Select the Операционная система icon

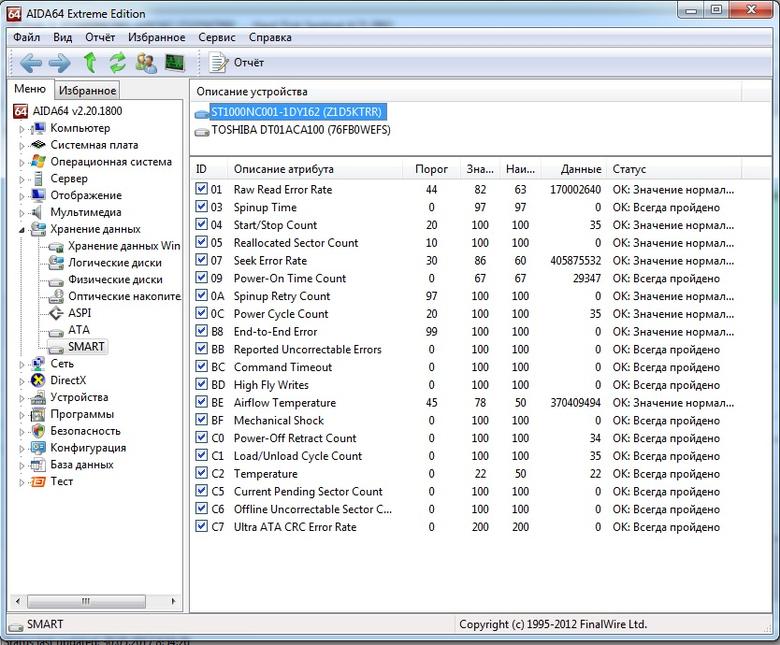(38, 162)
